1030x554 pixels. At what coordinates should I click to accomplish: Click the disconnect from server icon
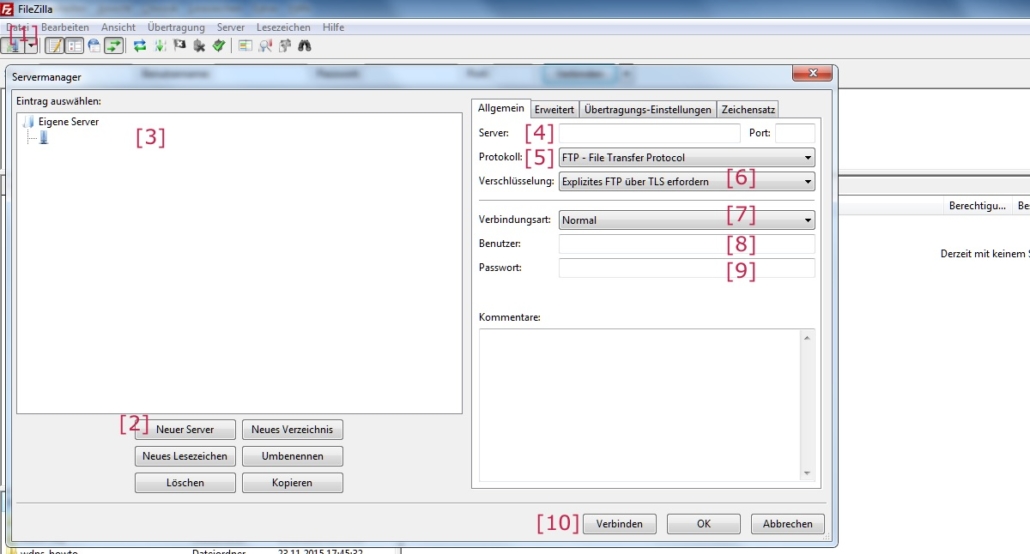point(199,46)
